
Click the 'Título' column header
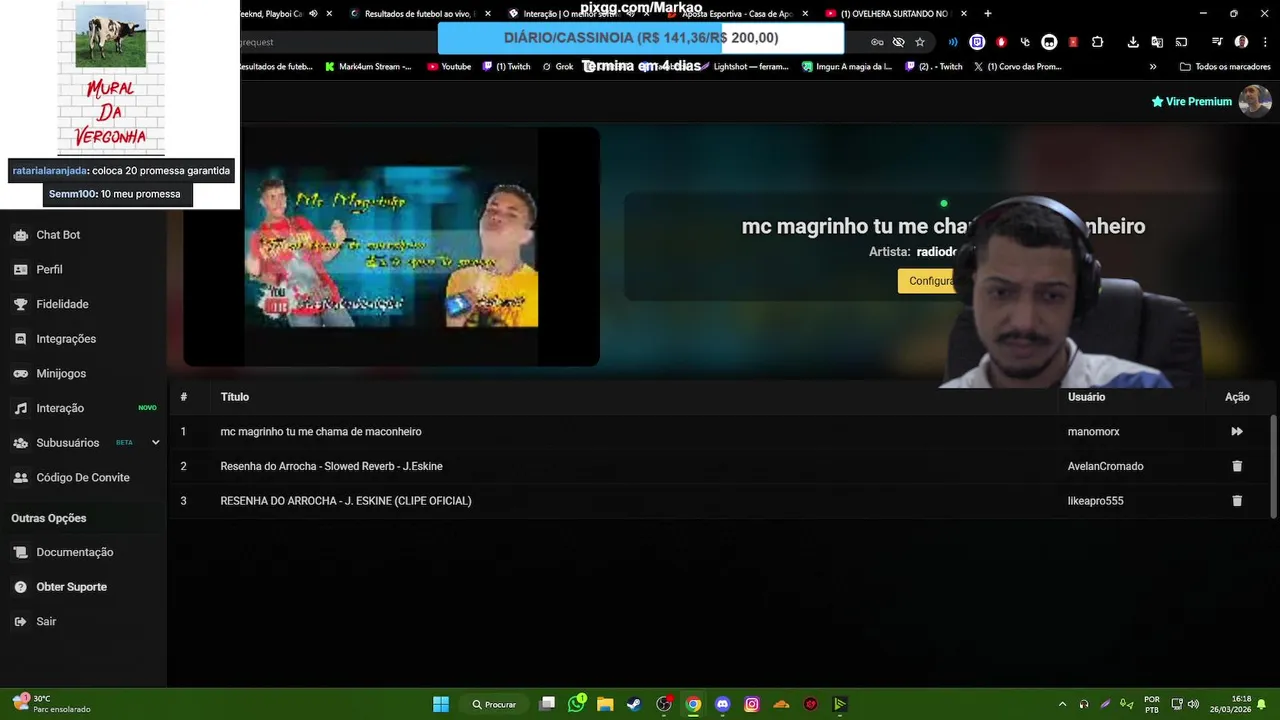234,397
